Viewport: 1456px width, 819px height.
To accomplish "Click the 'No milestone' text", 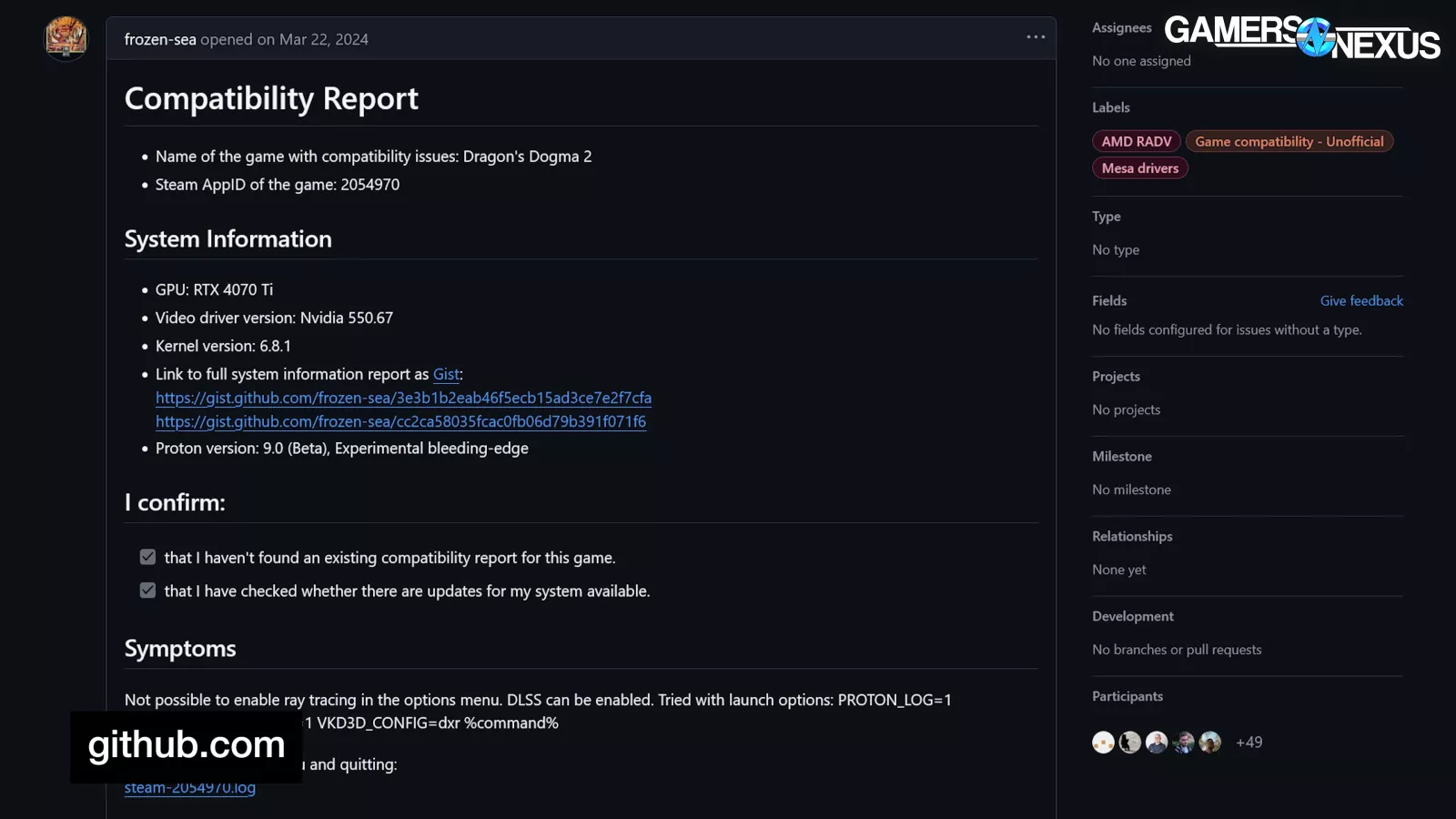I will [x=1131, y=490].
